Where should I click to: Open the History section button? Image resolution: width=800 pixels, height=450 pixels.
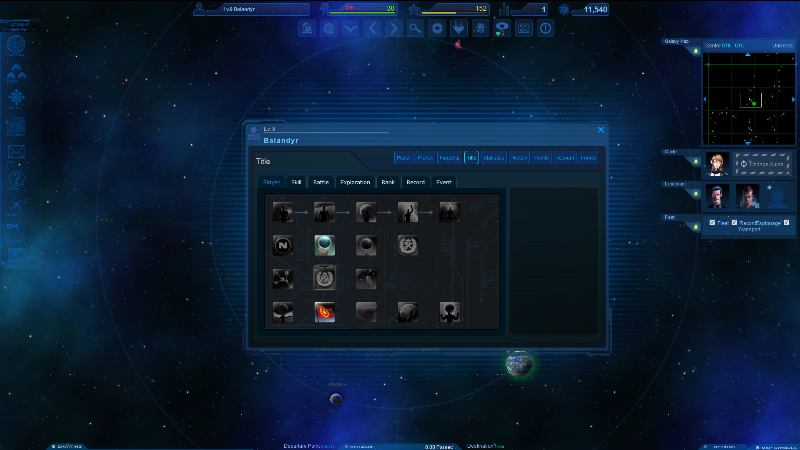(x=519, y=158)
